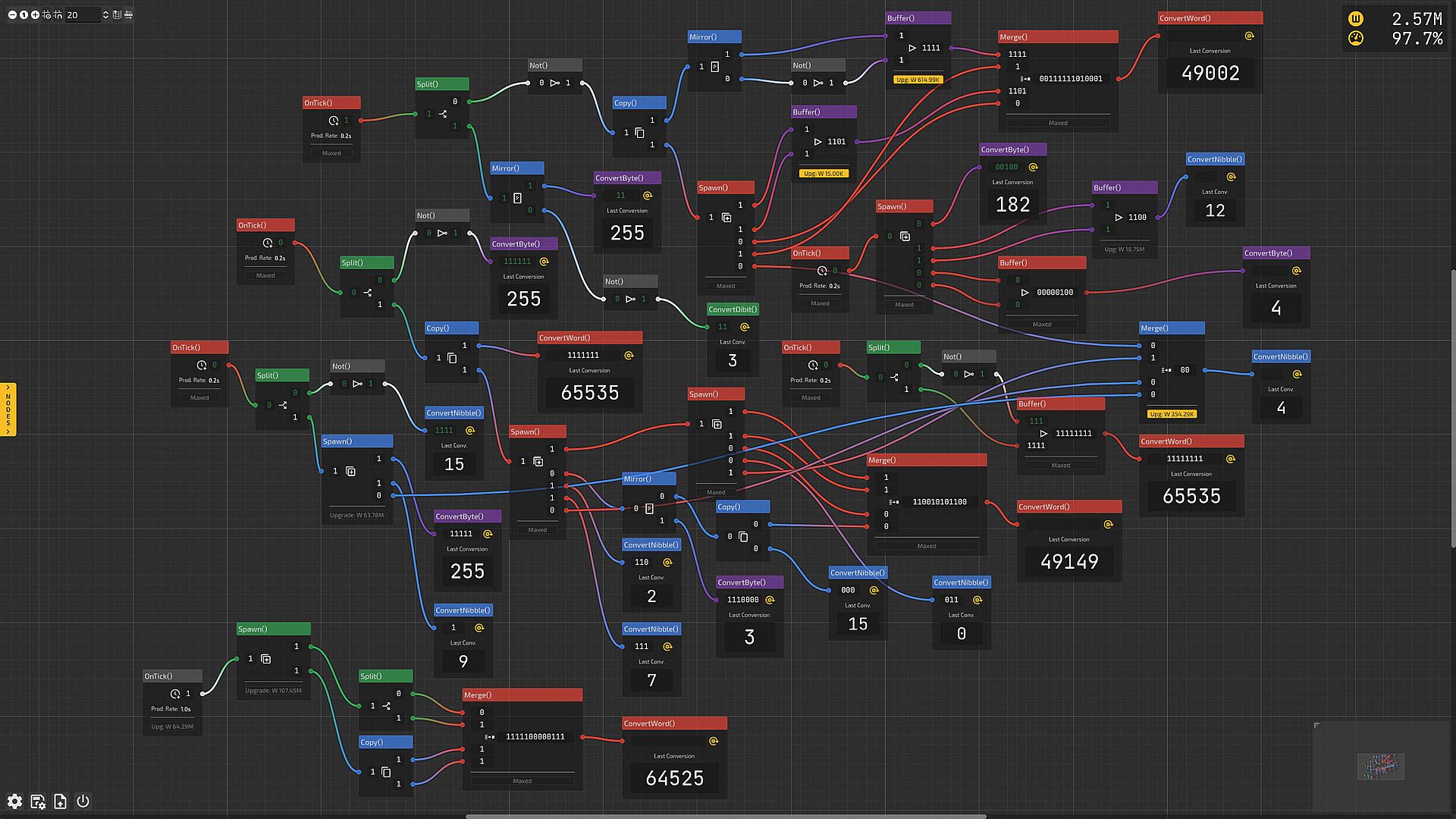Click the minimap grid icon in toolbar

117,14
